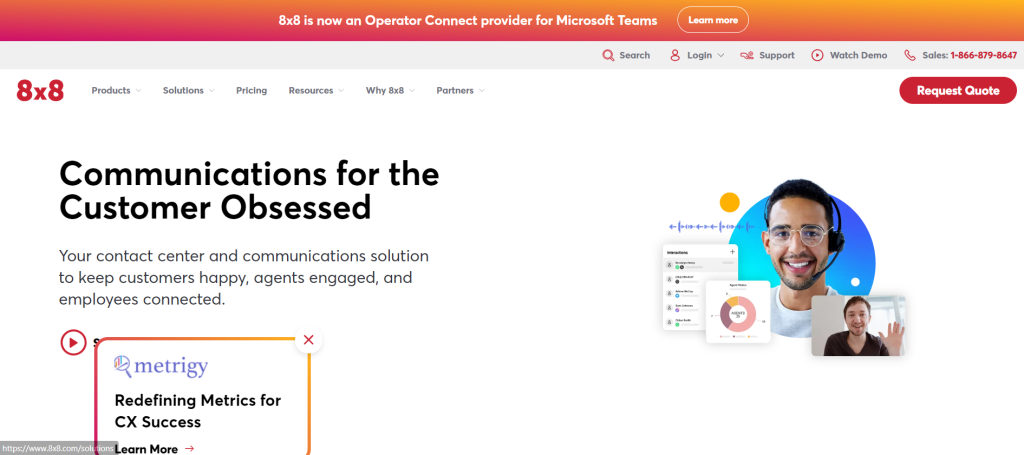Click the Learn More arrow icon

tap(189, 448)
